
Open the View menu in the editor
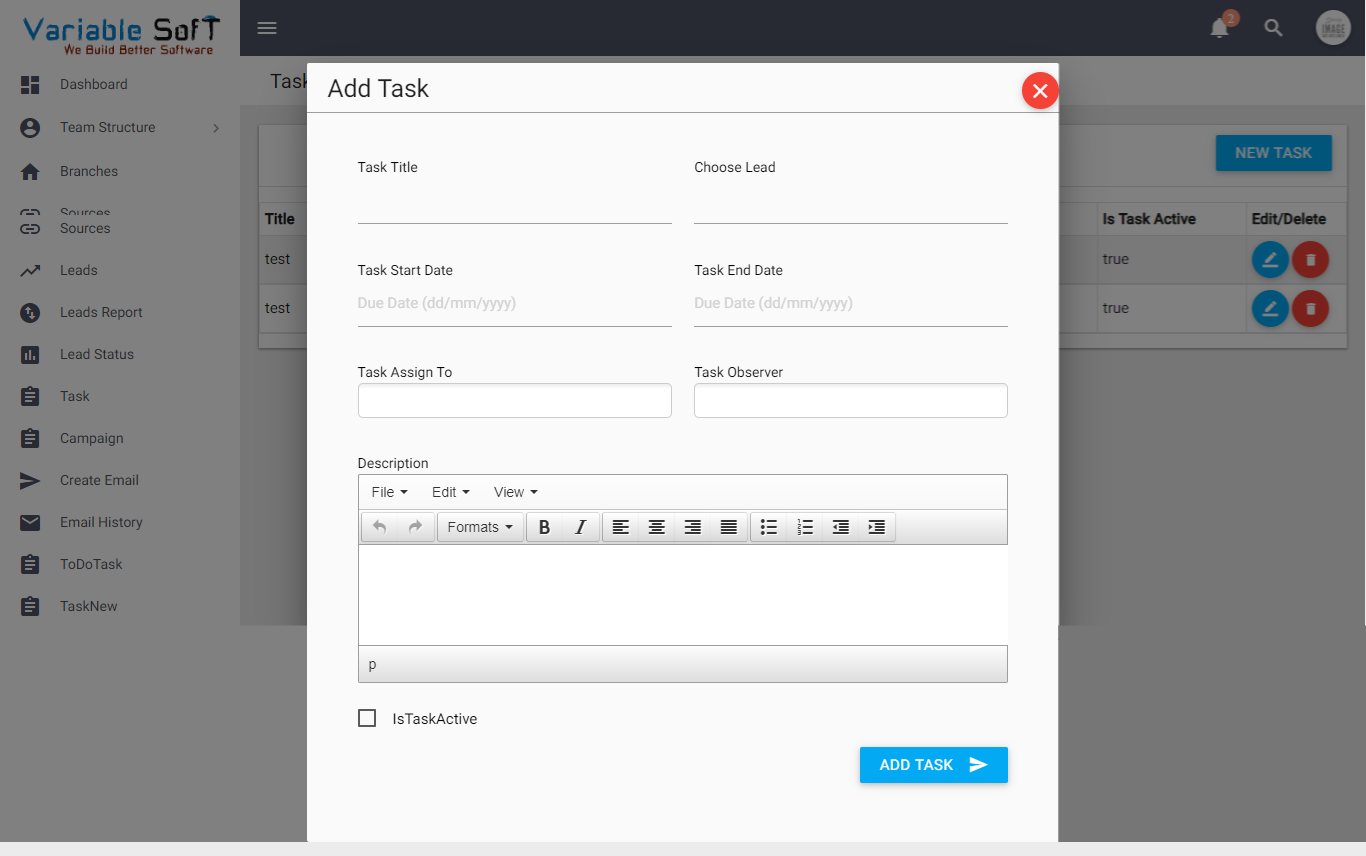point(514,491)
